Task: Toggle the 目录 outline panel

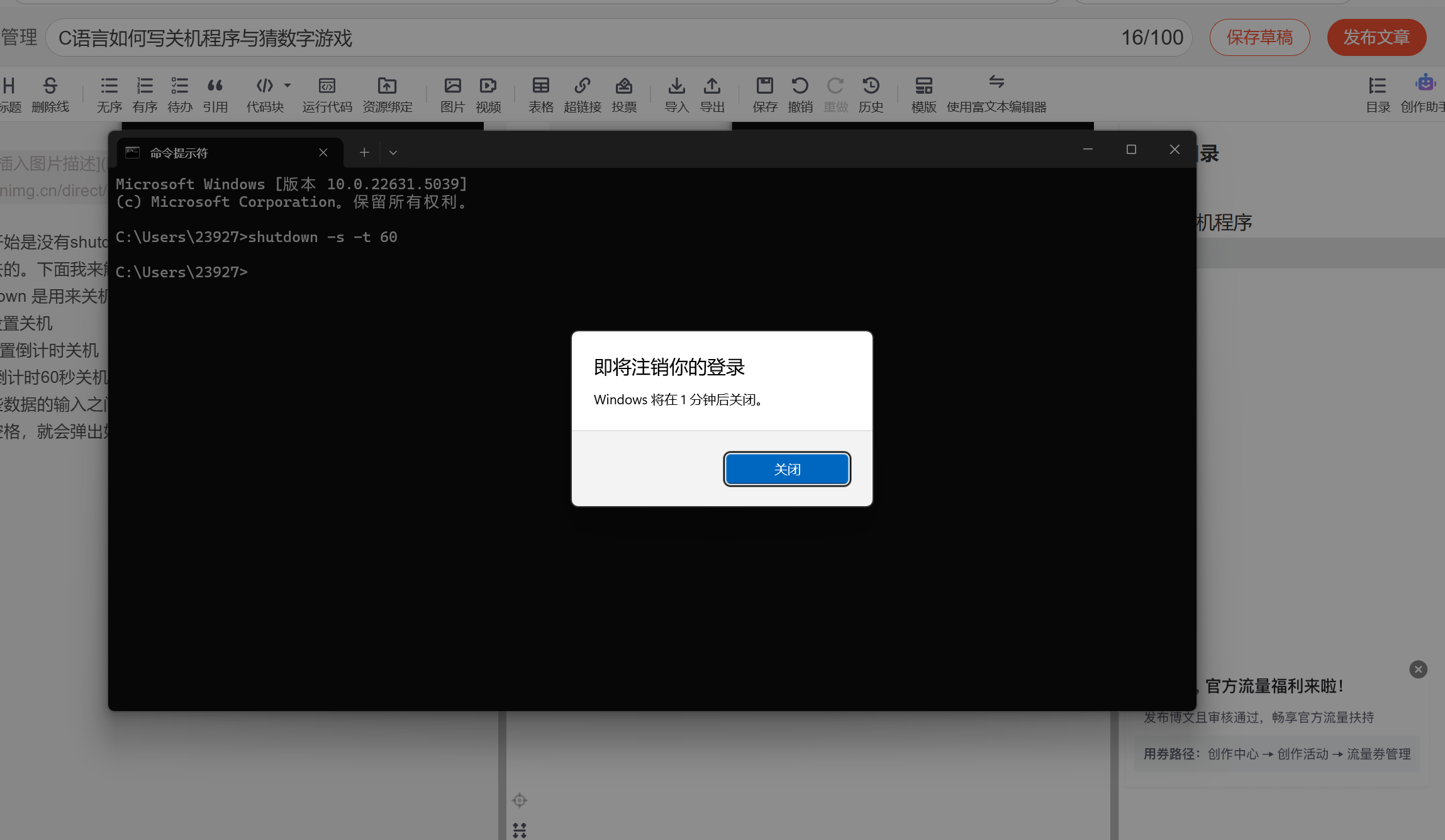Action: click(1378, 94)
